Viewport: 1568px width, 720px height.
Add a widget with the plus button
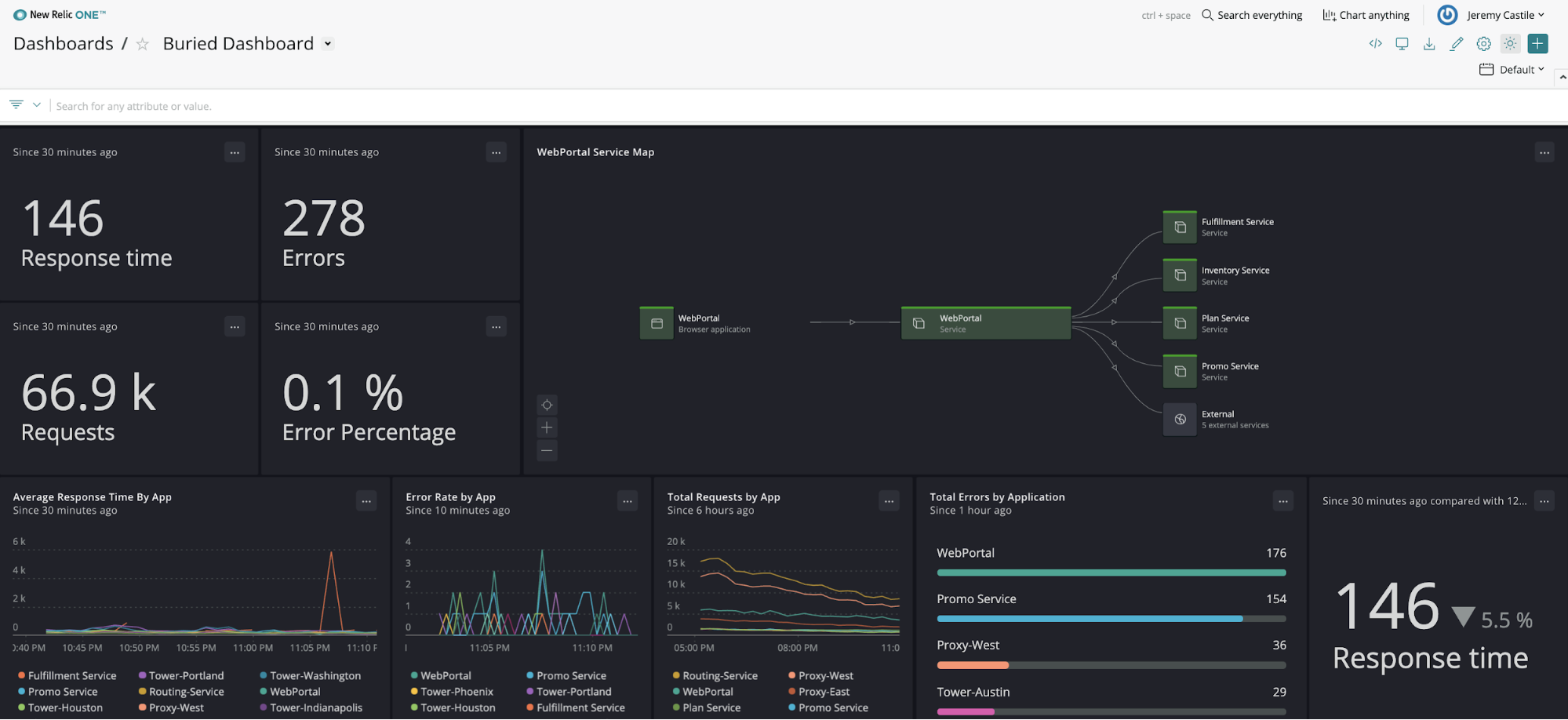1537,44
